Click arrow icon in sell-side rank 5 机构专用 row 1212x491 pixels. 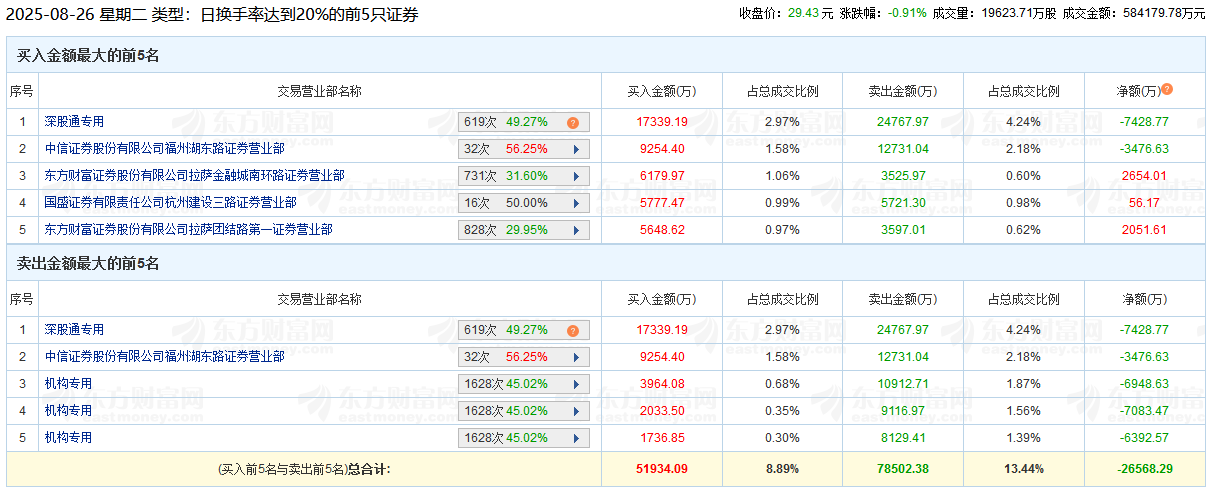(576, 438)
